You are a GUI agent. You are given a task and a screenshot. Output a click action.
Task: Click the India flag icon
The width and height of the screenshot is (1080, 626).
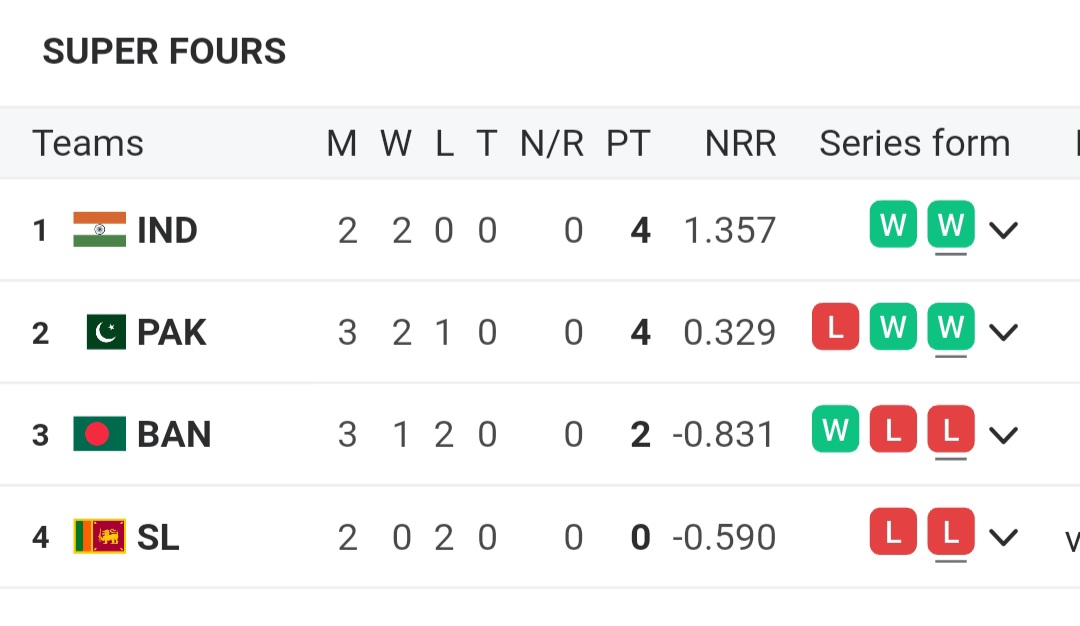pyautogui.click(x=100, y=230)
